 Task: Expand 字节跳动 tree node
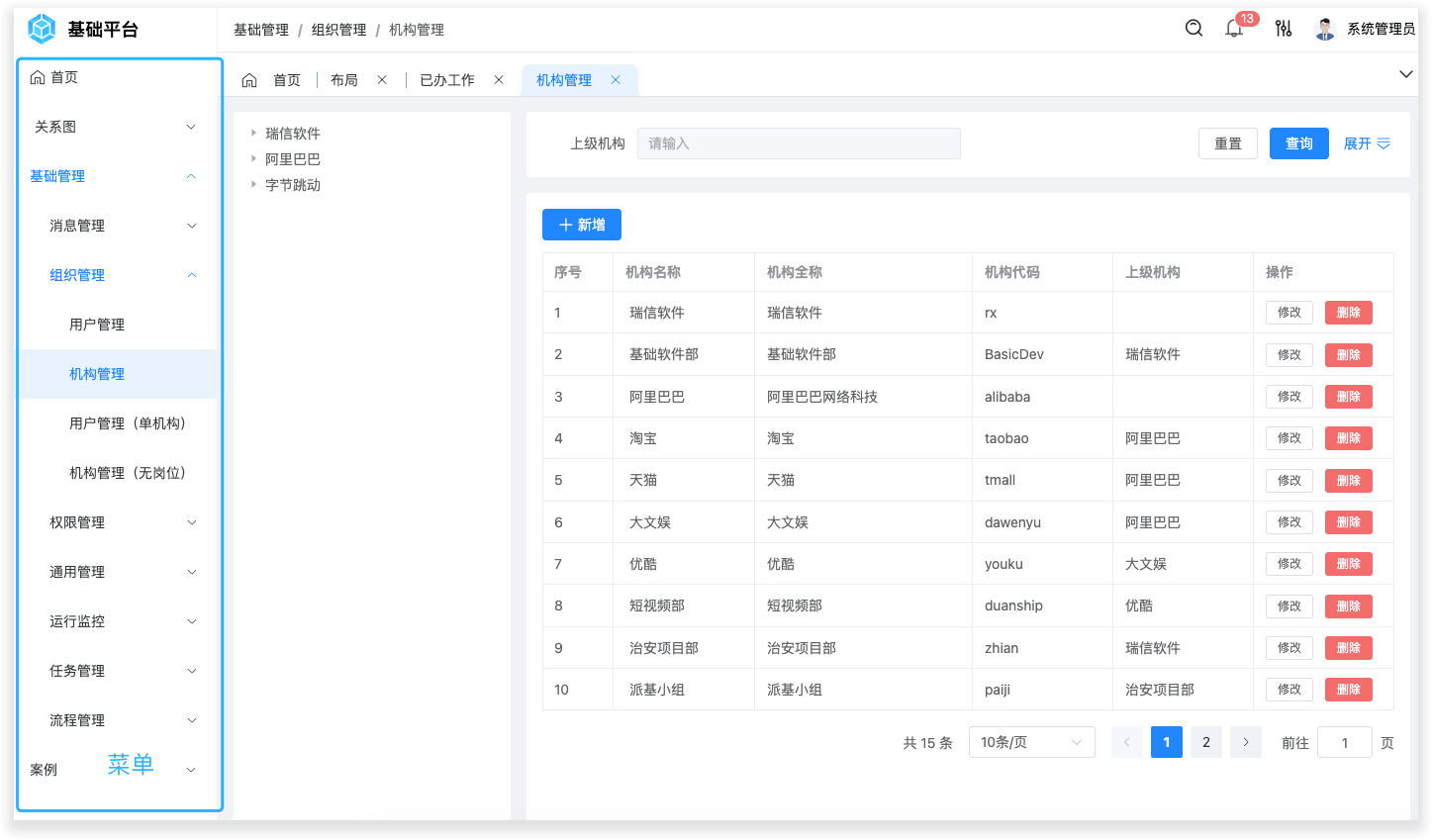[253, 184]
